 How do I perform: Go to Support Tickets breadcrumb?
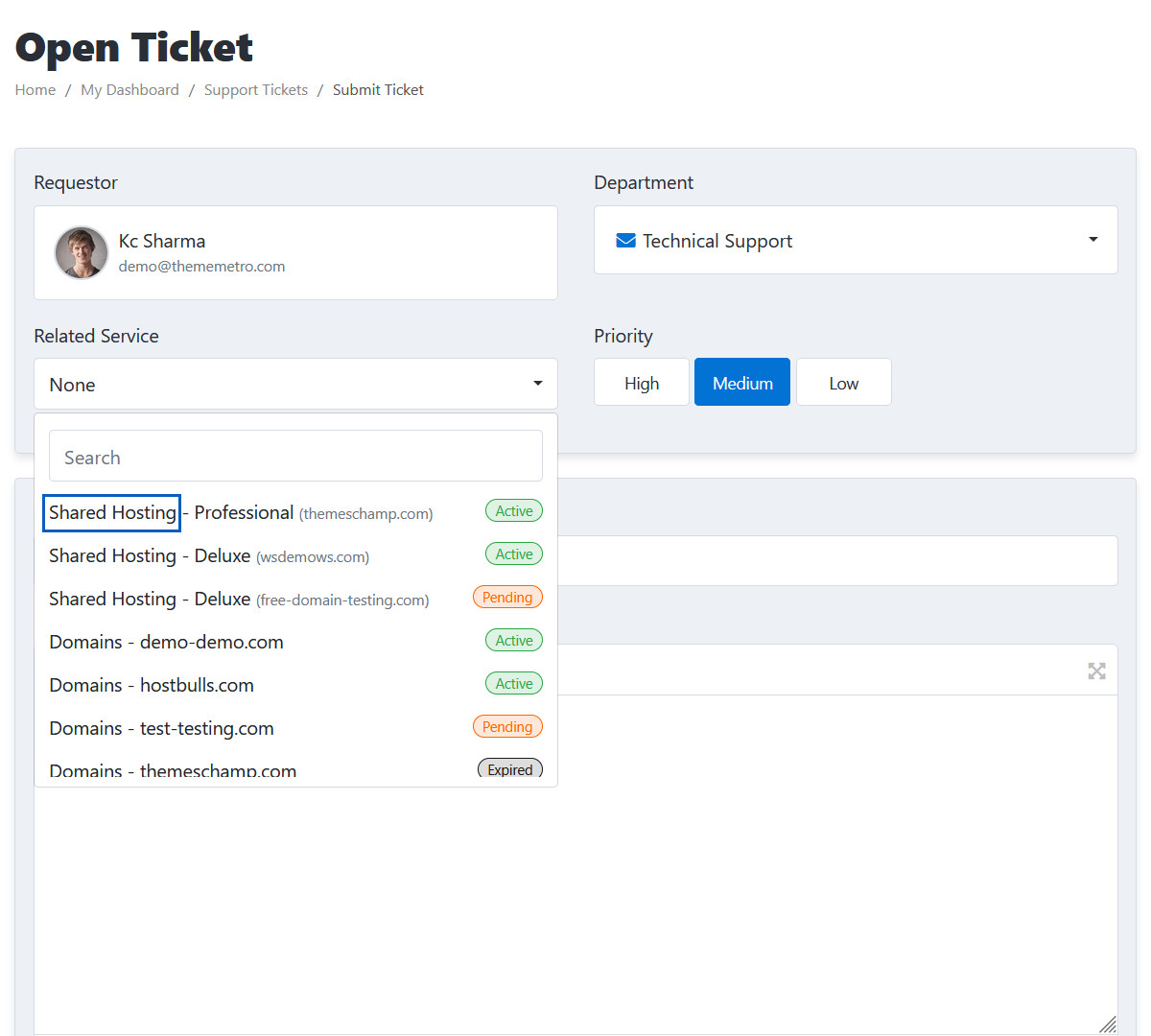(255, 90)
